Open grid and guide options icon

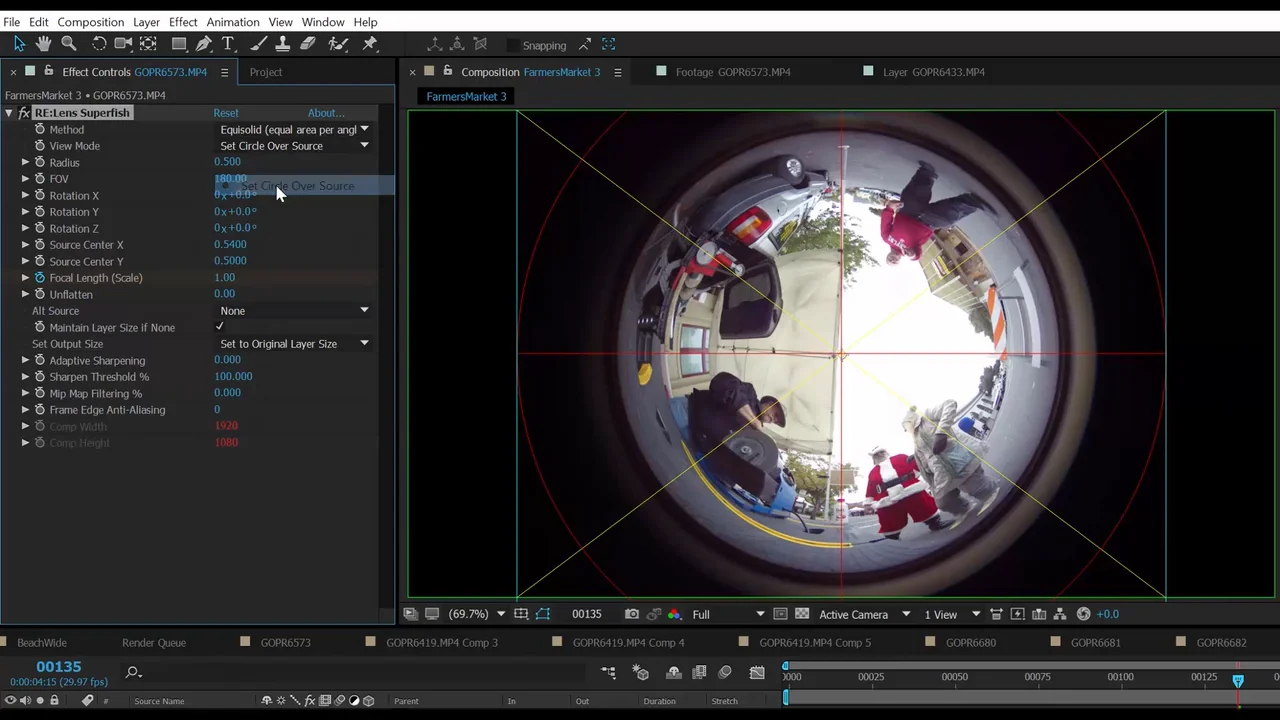tap(521, 614)
